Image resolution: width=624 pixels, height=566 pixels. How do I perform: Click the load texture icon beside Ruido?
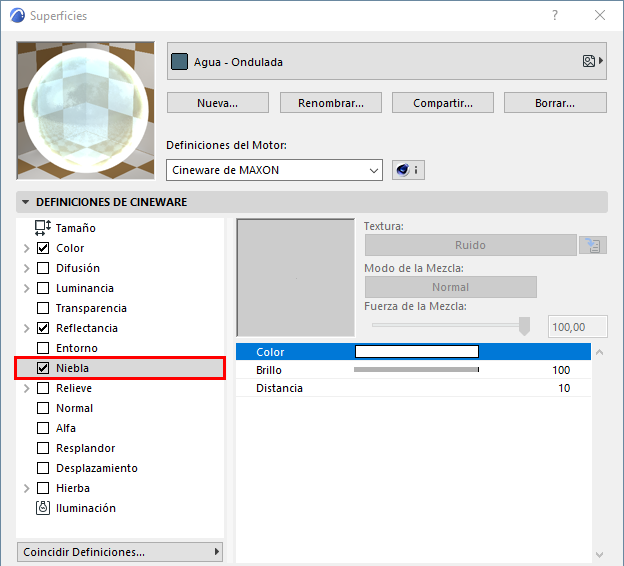(593, 245)
